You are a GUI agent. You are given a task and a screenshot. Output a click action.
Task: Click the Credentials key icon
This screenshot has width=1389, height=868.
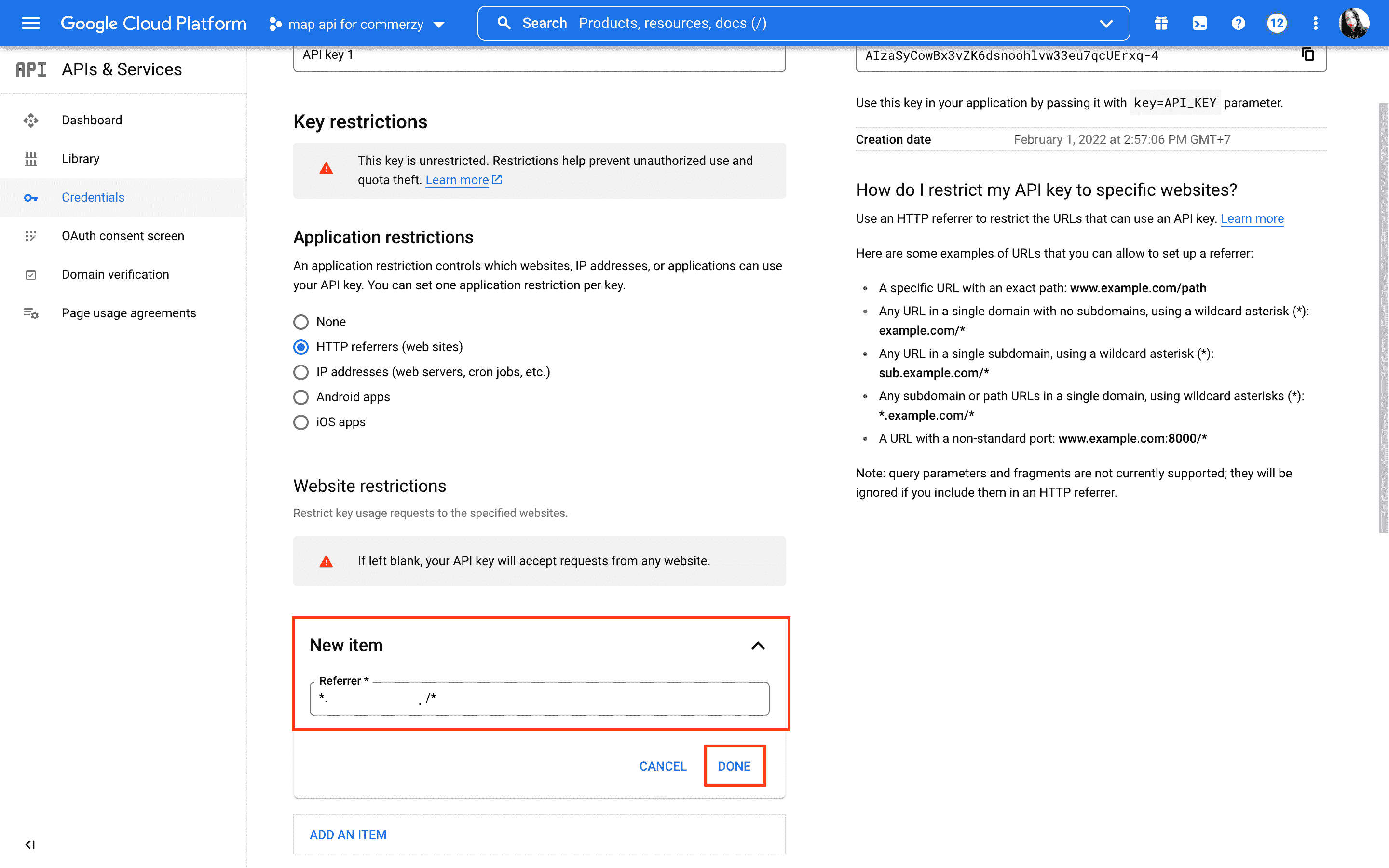(31, 198)
